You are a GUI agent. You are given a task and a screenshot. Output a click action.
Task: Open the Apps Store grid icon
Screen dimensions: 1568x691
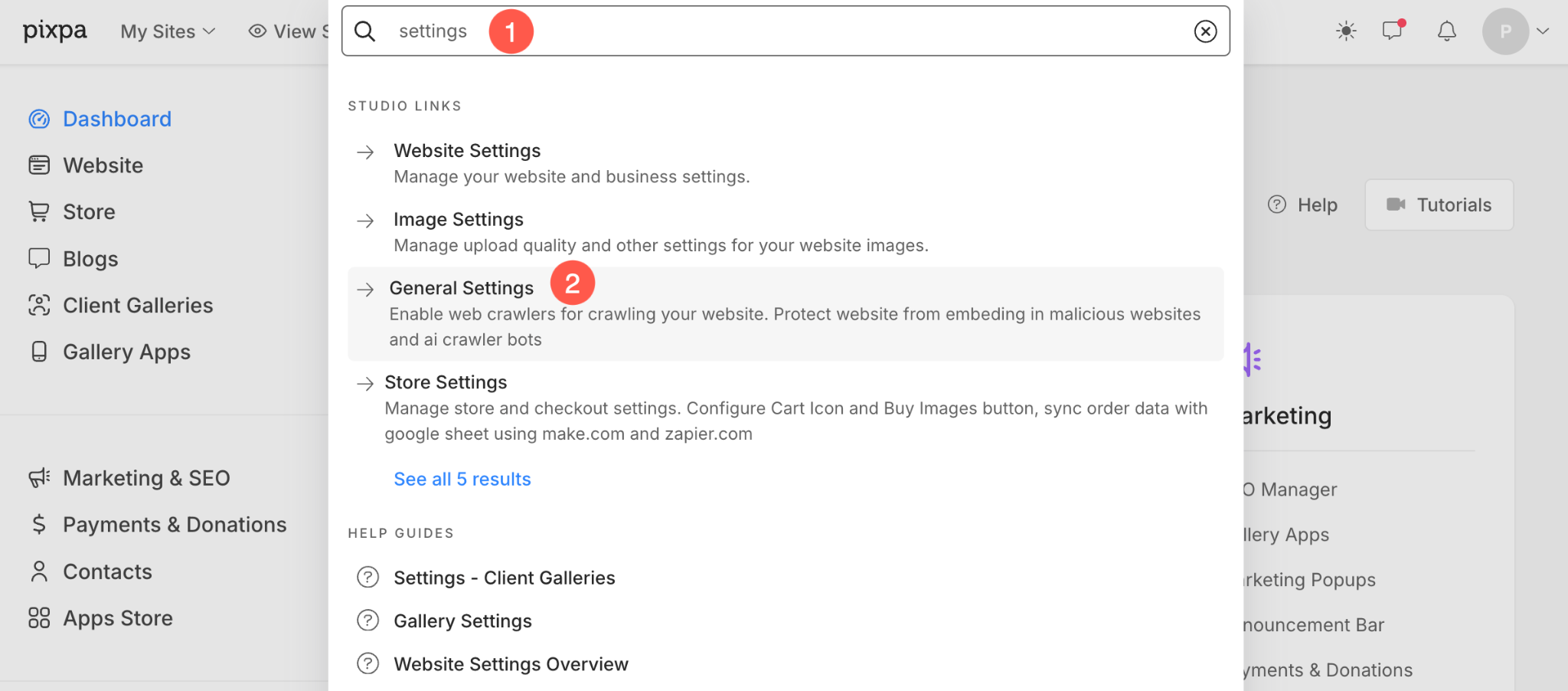tap(39, 617)
